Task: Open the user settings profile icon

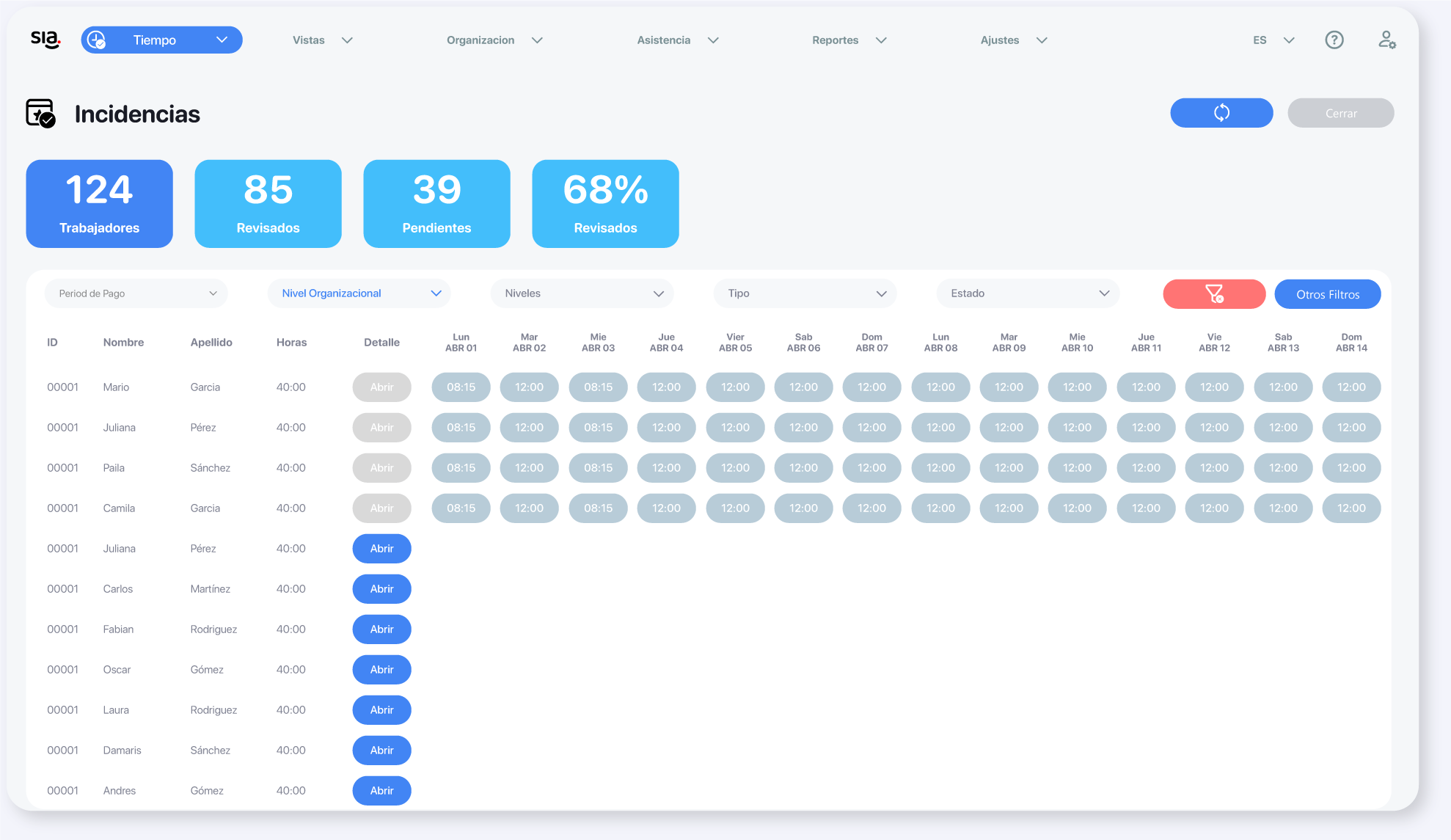Action: tap(1386, 40)
